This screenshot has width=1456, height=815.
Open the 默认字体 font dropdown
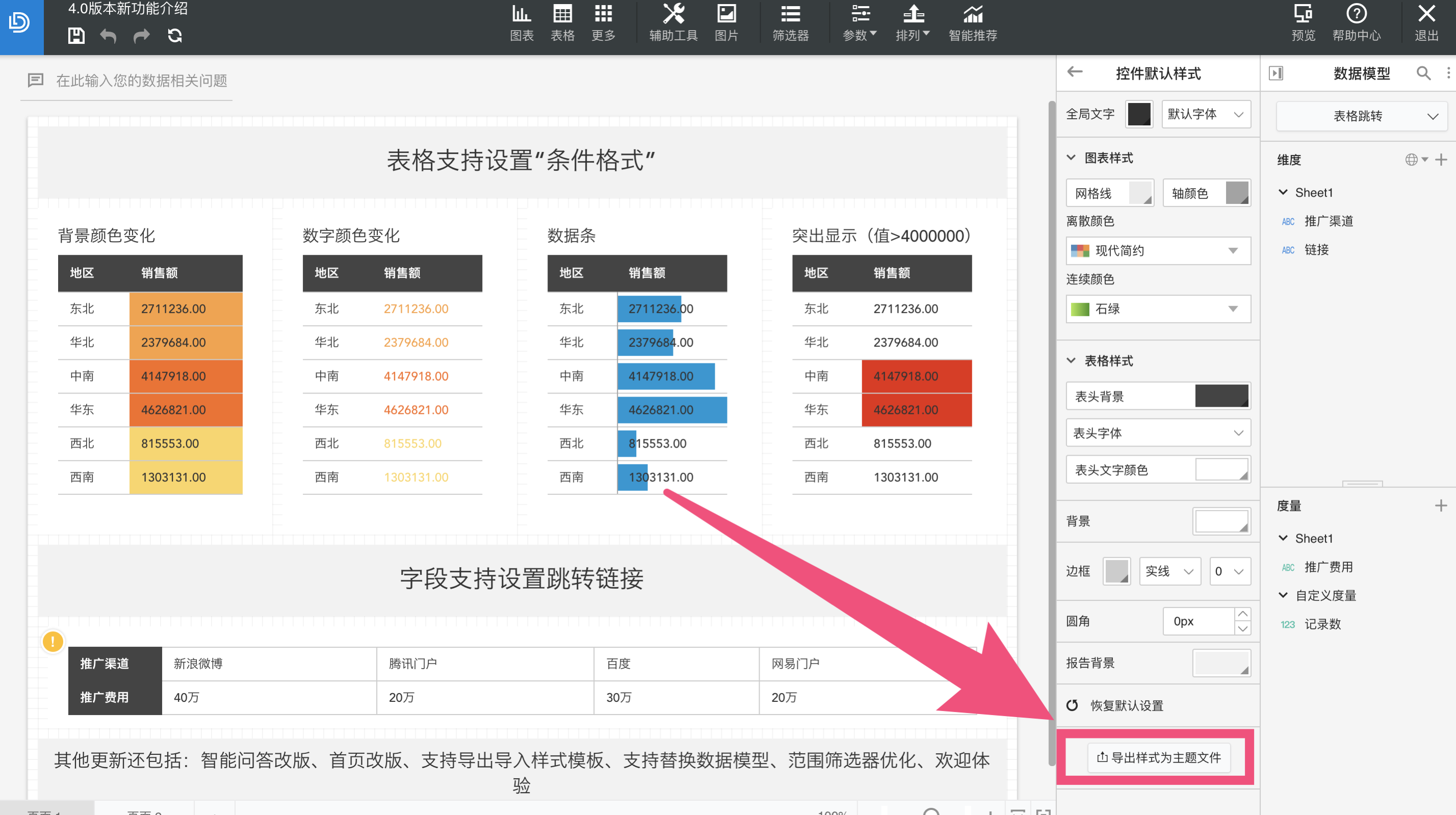pyautogui.click(x=1206, y=114)
